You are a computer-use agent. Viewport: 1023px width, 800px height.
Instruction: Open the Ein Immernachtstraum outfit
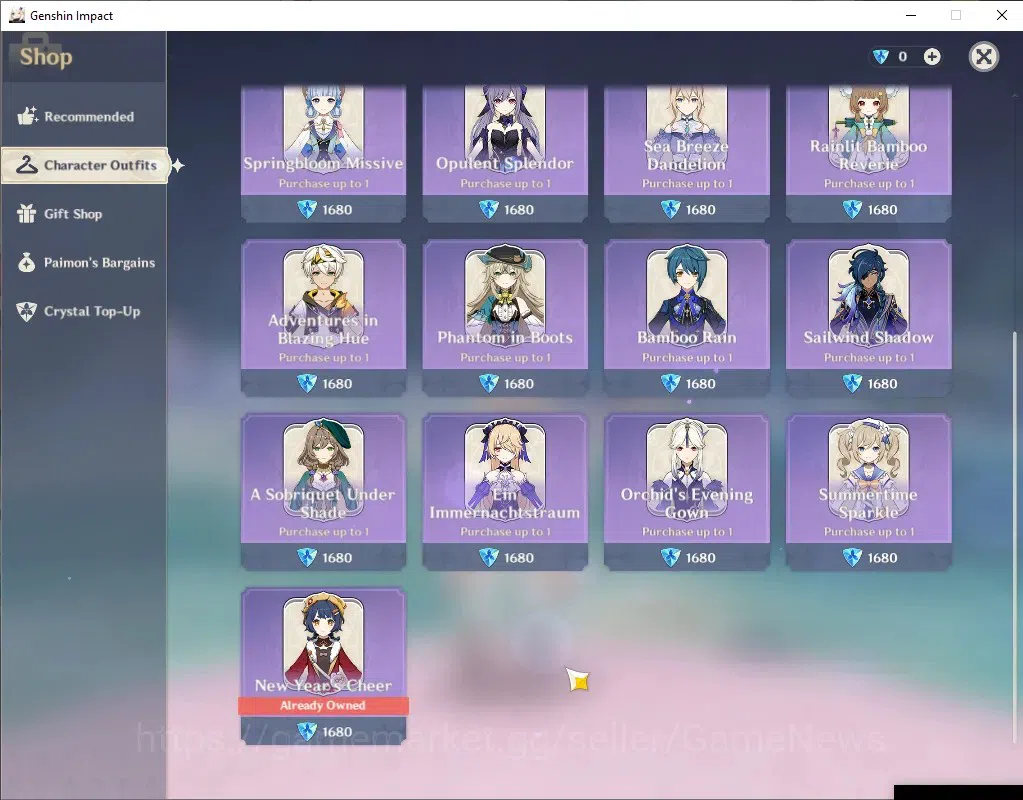pyautogui.click(x=505, y=492)
